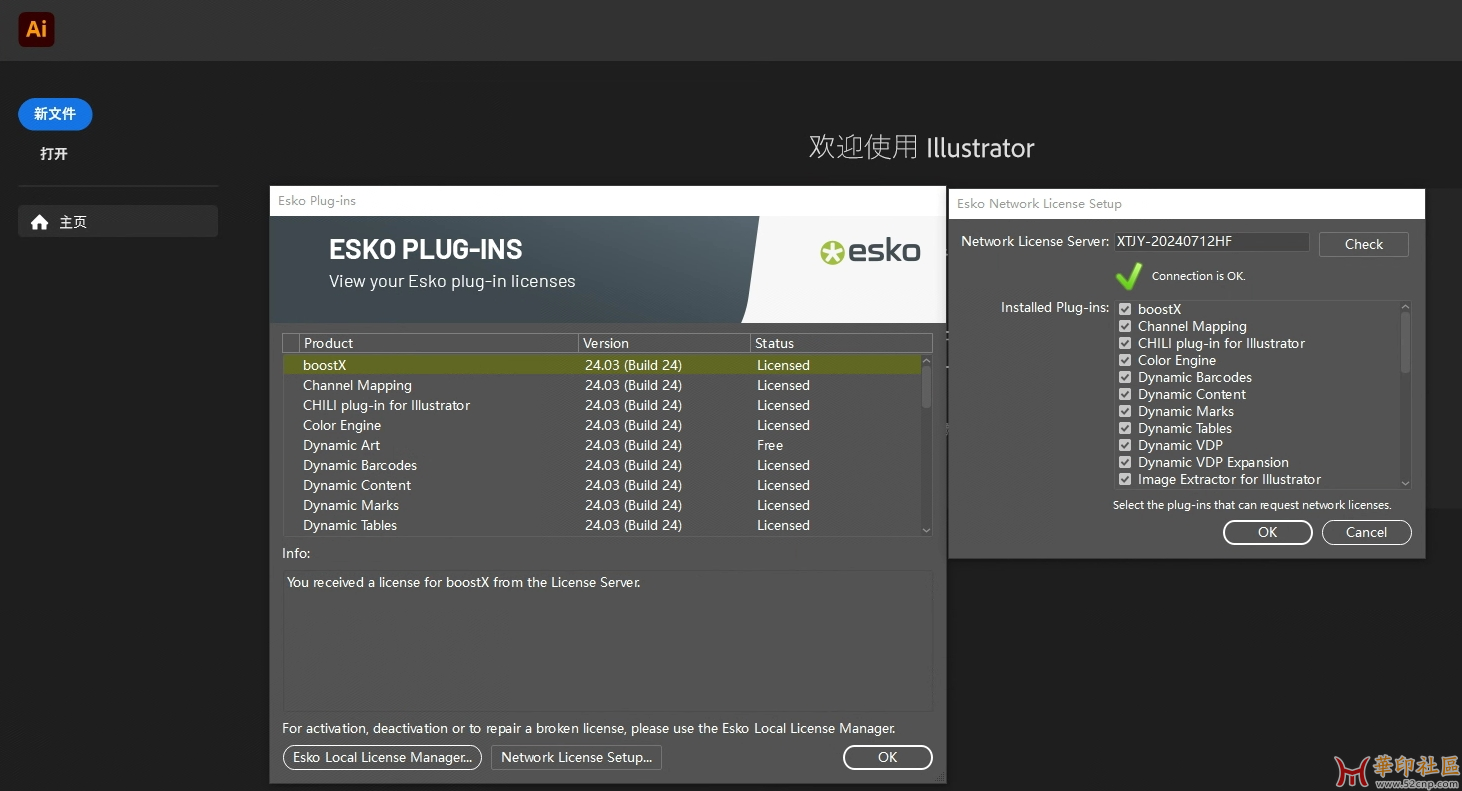Click the scroll up arrow of product list
The image size is (1462, 791).
coord(926,361)
